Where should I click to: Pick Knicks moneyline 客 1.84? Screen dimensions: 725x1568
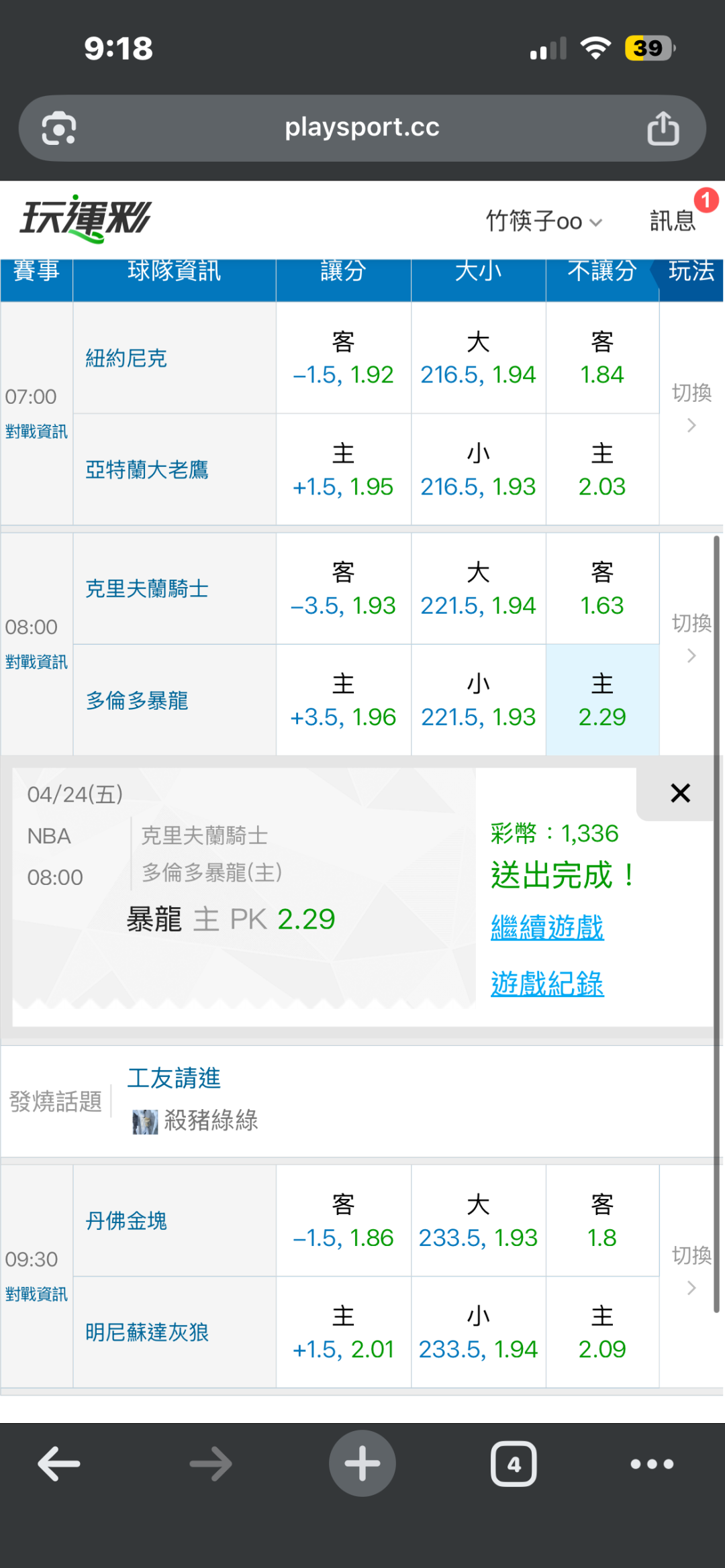click(602, 358)
